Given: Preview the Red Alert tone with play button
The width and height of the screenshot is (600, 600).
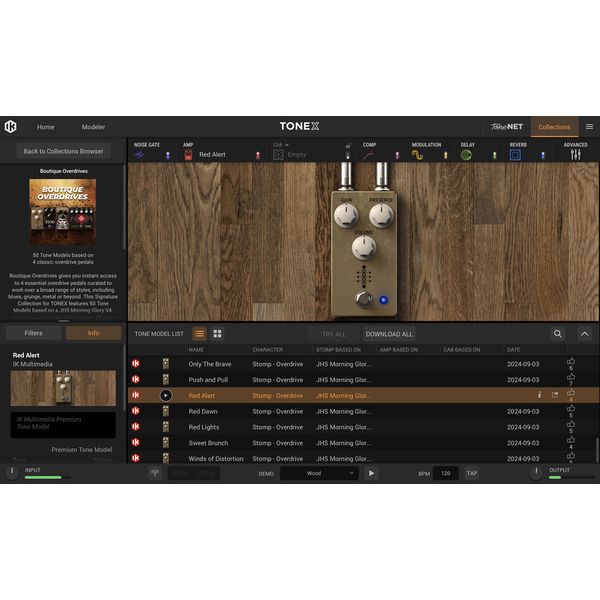Looking at the screenshot, I should point(166,395).
